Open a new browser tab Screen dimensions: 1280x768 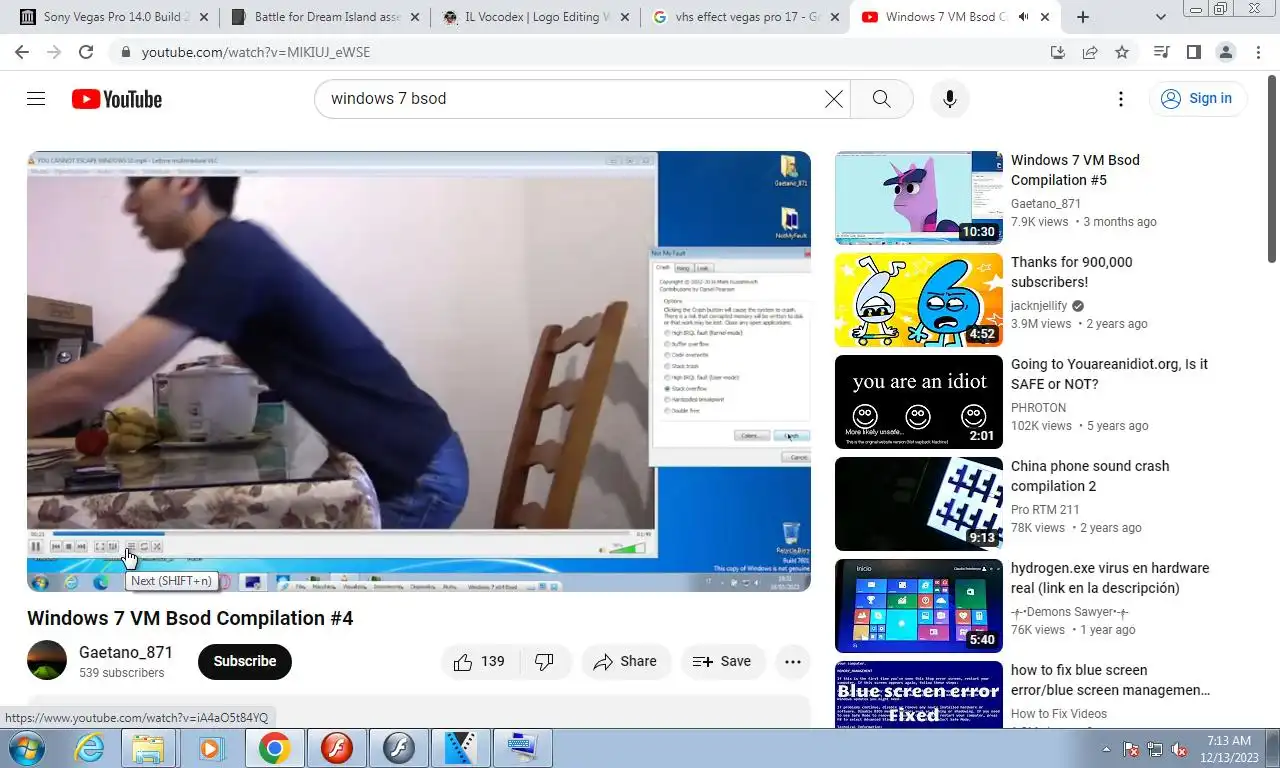(1083, 17)
